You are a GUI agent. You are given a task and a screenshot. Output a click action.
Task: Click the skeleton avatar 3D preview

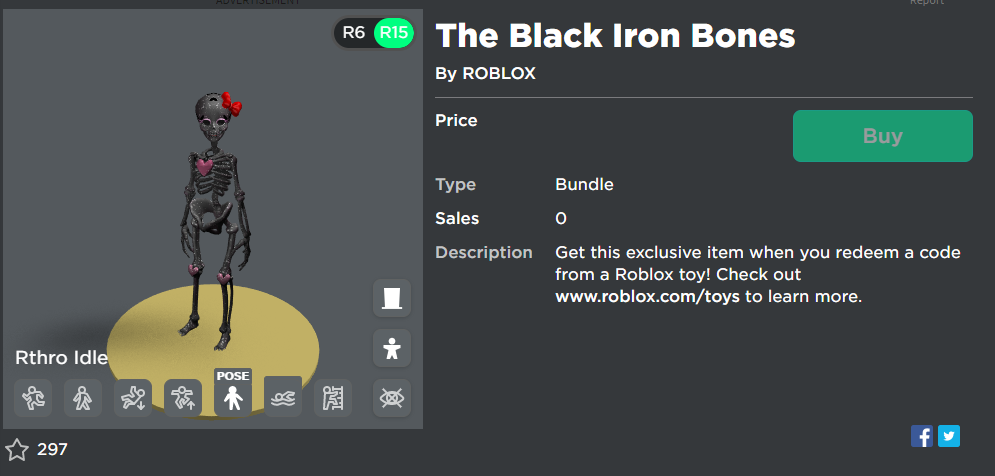(214, 219)
